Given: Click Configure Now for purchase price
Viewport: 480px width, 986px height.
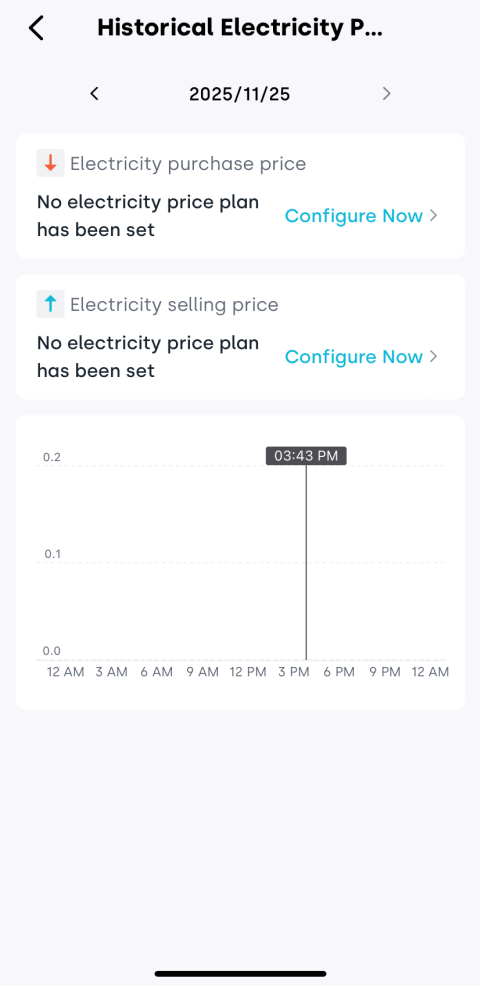Looking at the screenshot, I should click(x=354, y=216).
